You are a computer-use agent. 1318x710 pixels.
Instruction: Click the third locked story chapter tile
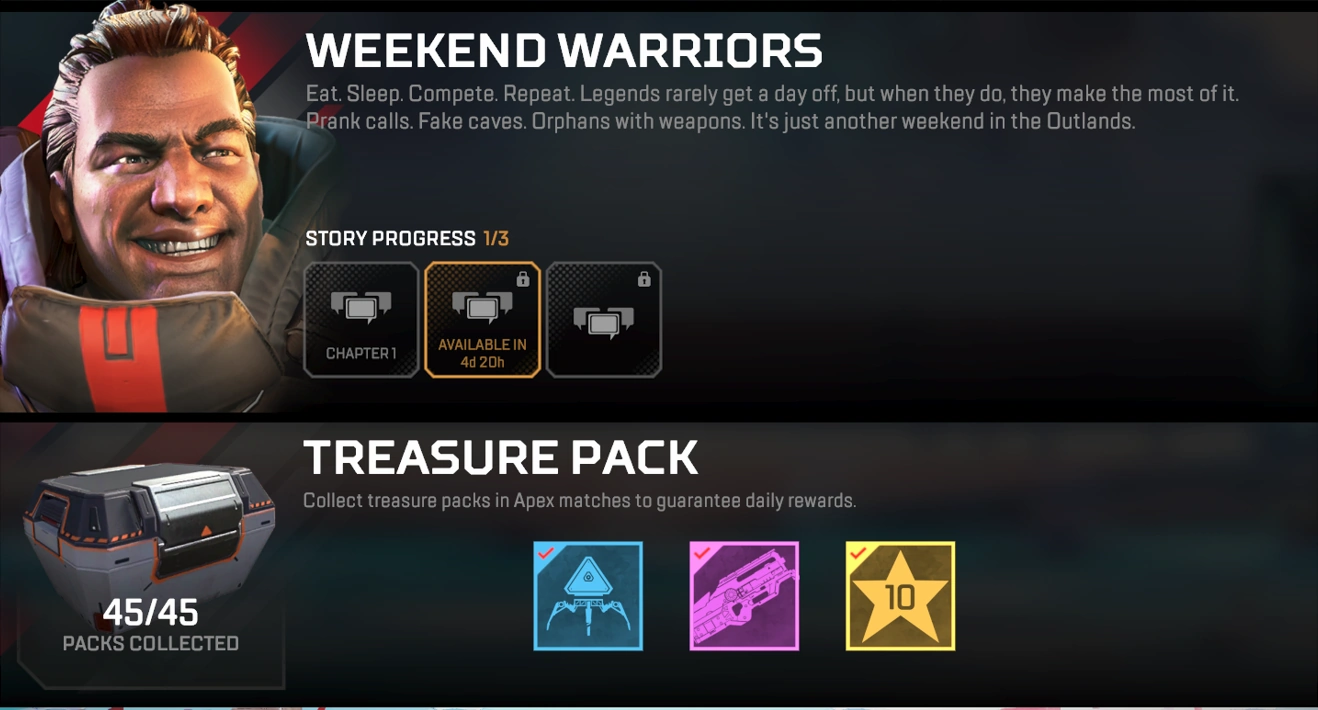[604, 319]
